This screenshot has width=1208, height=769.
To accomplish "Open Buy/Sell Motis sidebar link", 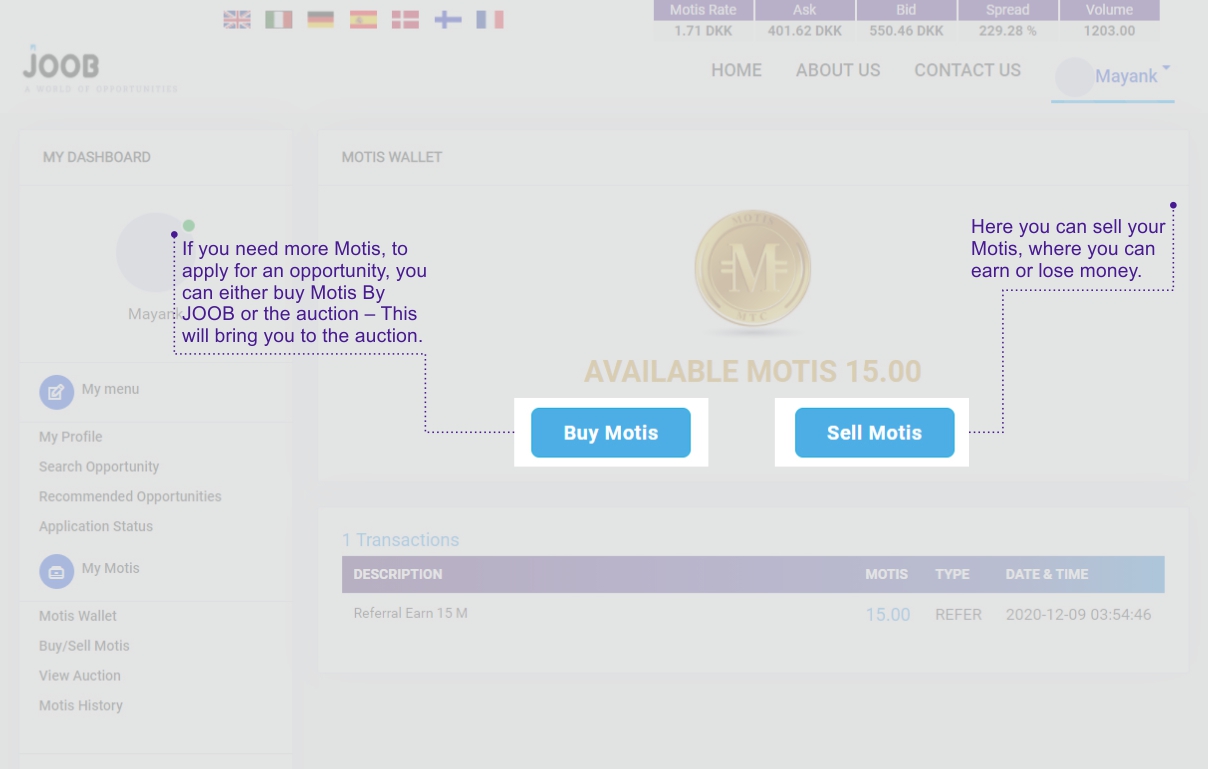I will click(x=84, y=646).
